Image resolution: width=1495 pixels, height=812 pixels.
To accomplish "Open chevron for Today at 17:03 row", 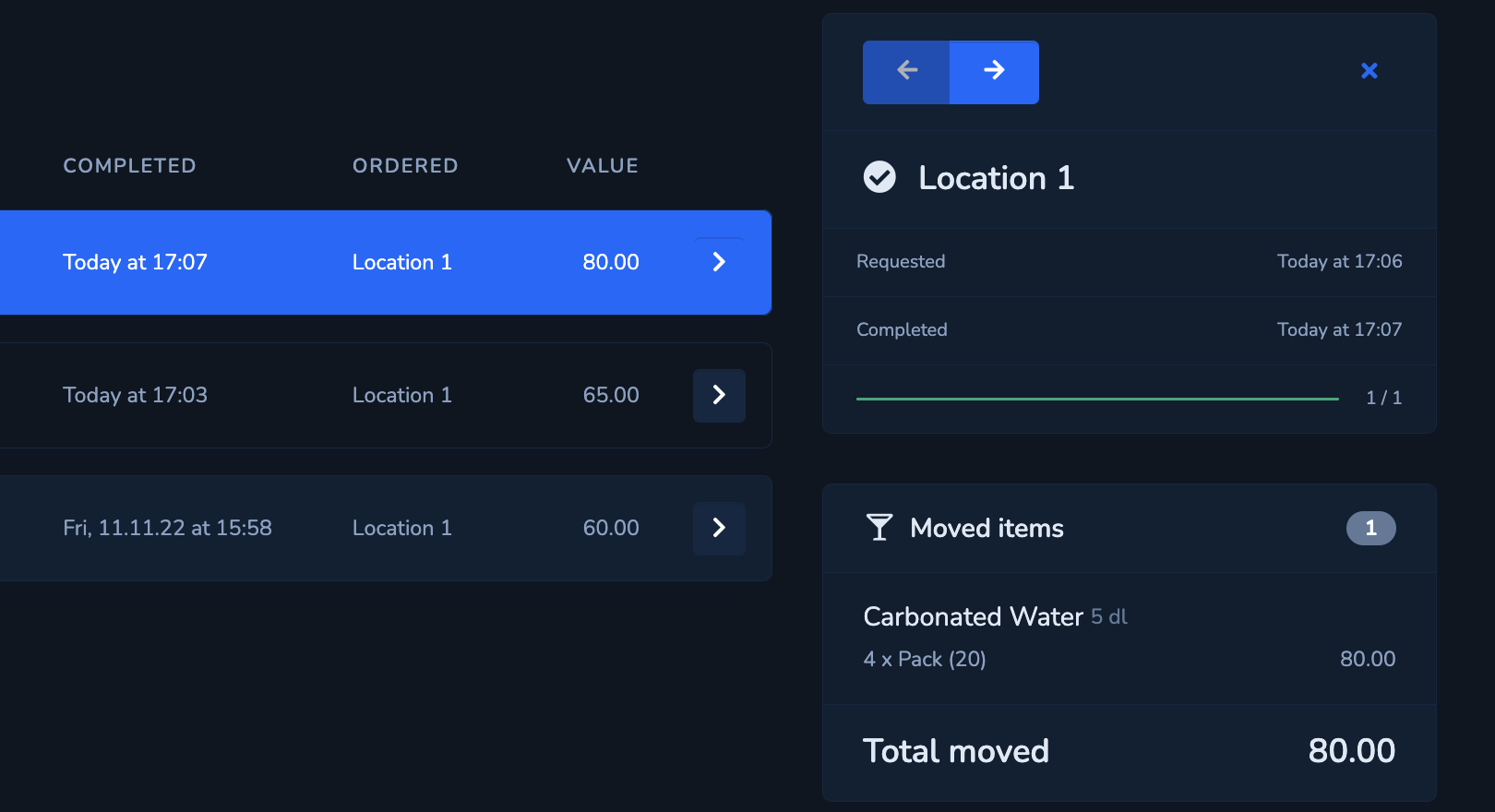I will (719, 396).
